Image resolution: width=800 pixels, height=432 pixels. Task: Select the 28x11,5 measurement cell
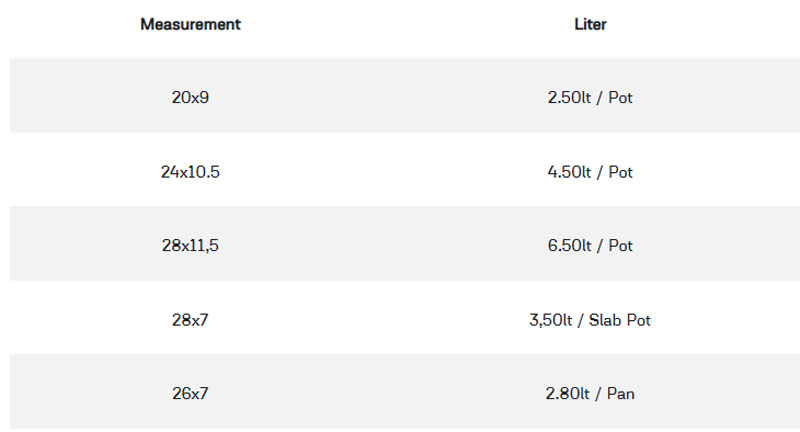pyautogui.click(x=190, y=246)
